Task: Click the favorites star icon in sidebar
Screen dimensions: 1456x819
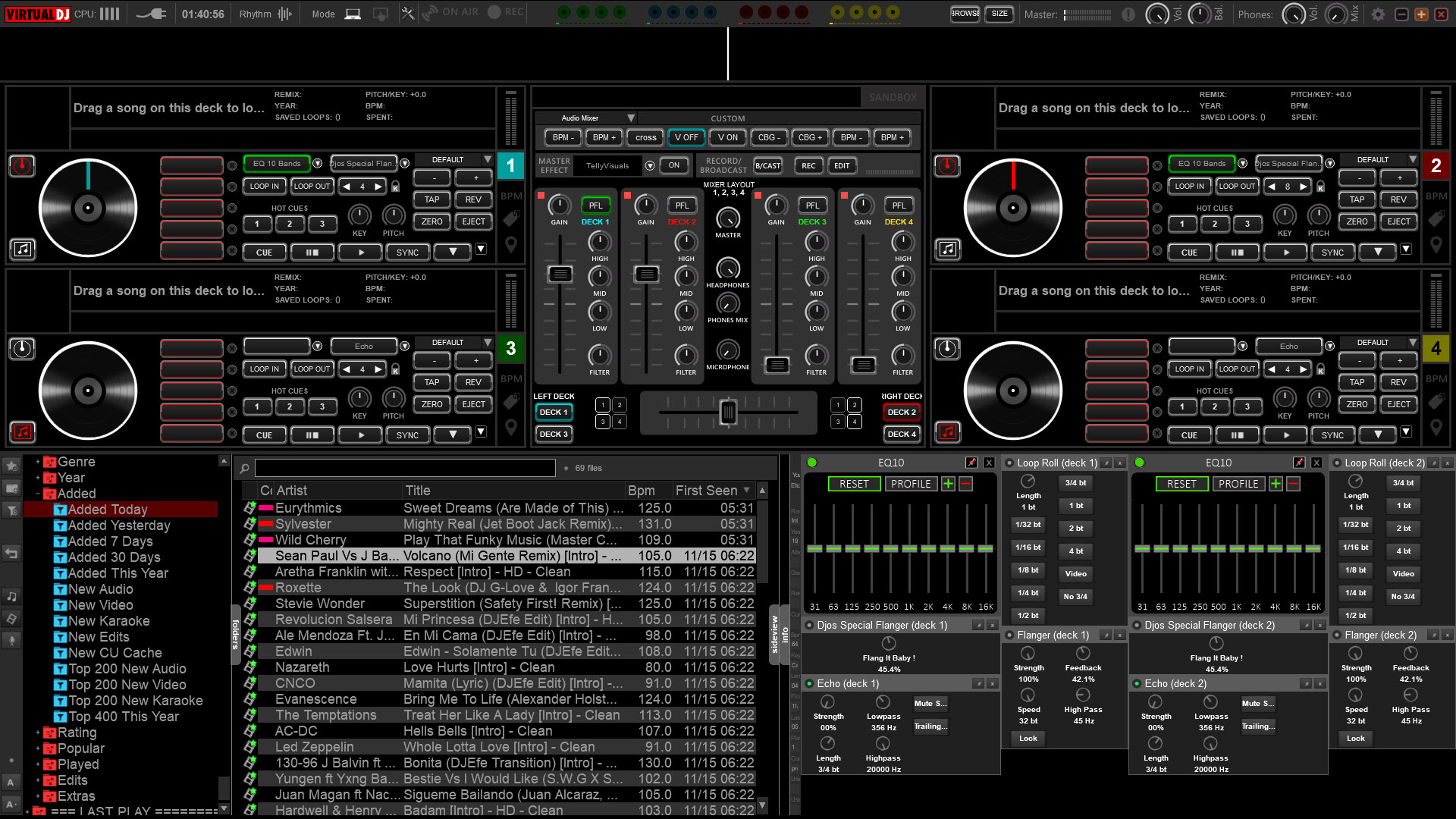Action: tap(11, 467)
